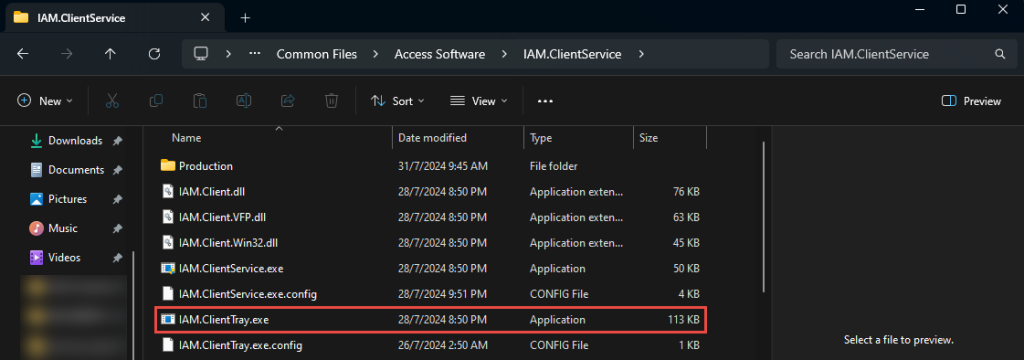Add a new tab with the plus button
1024x360 pixels.
pos(245,18)
